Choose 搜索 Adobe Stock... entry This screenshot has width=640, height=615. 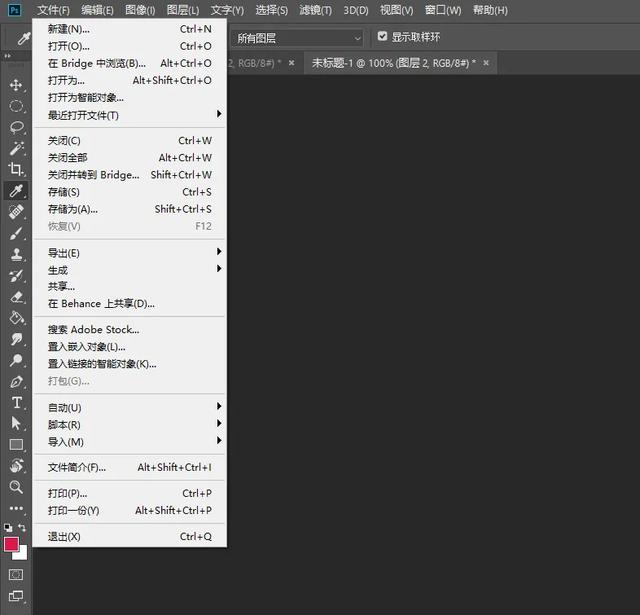(x=130, y=329)
